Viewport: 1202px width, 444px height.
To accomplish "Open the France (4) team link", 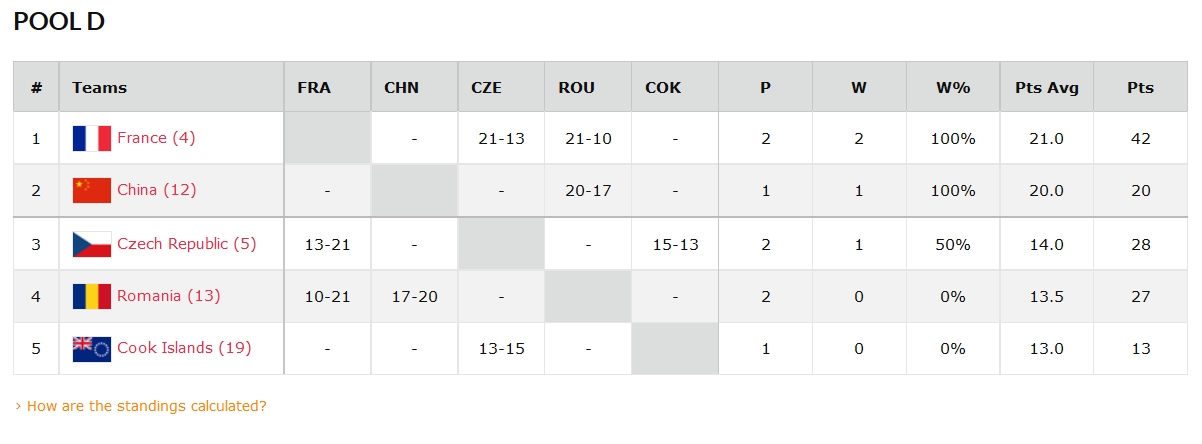I will [156, 138].
